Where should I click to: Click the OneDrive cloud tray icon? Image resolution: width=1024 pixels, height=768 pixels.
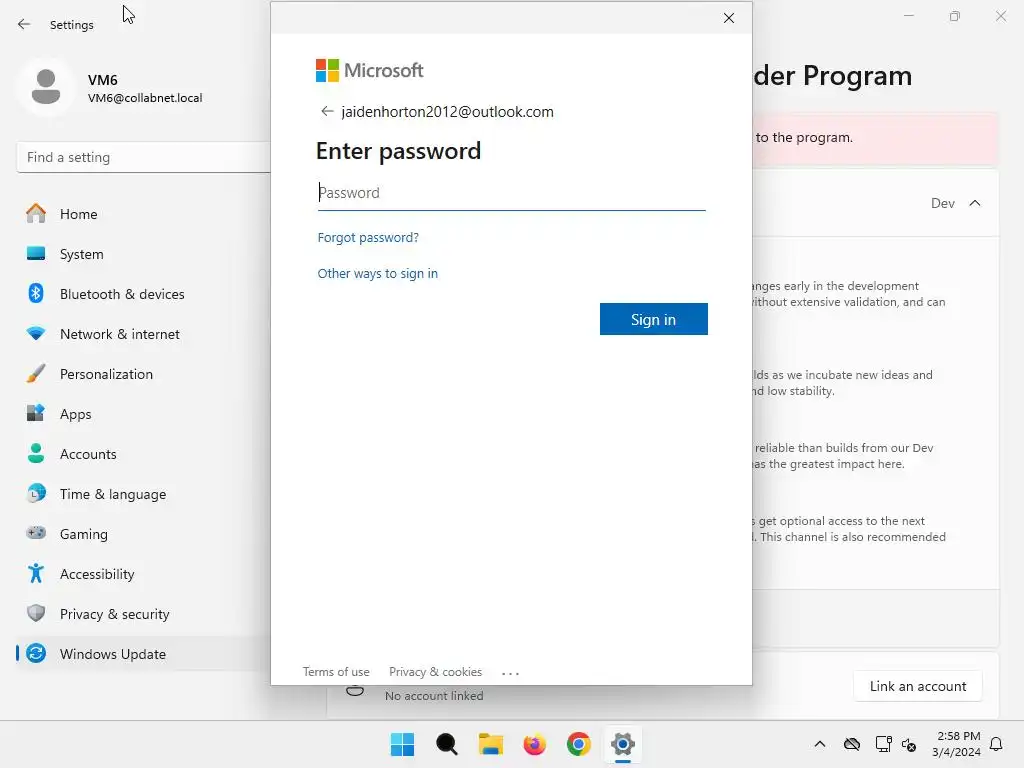[x=852, y=744]
